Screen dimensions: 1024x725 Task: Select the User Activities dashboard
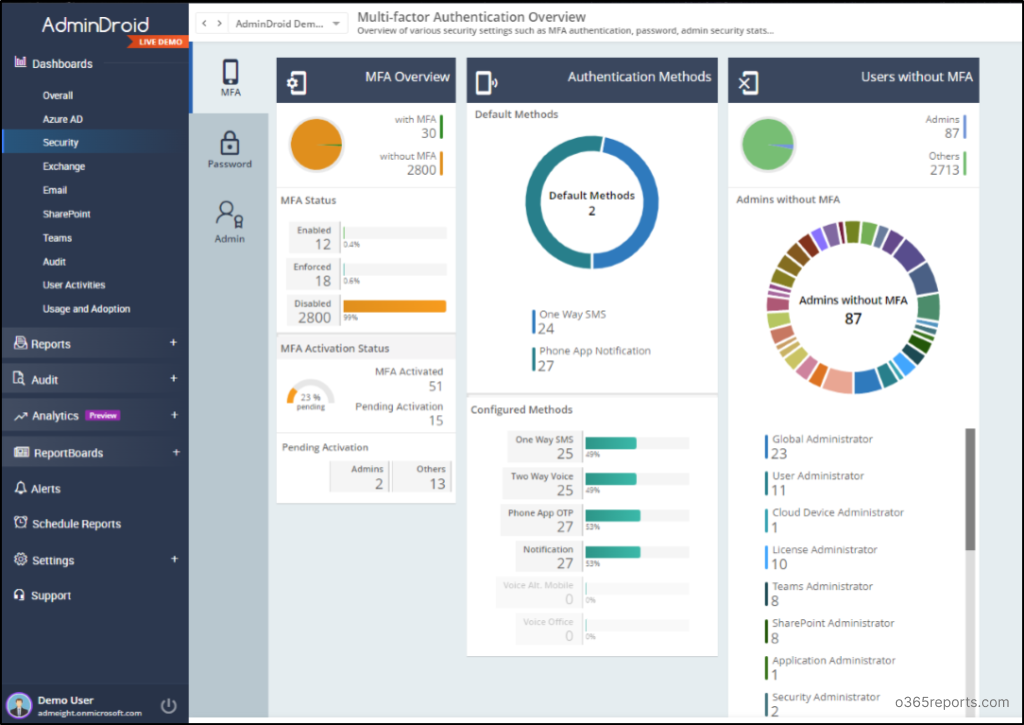click(x=74, y=285)
